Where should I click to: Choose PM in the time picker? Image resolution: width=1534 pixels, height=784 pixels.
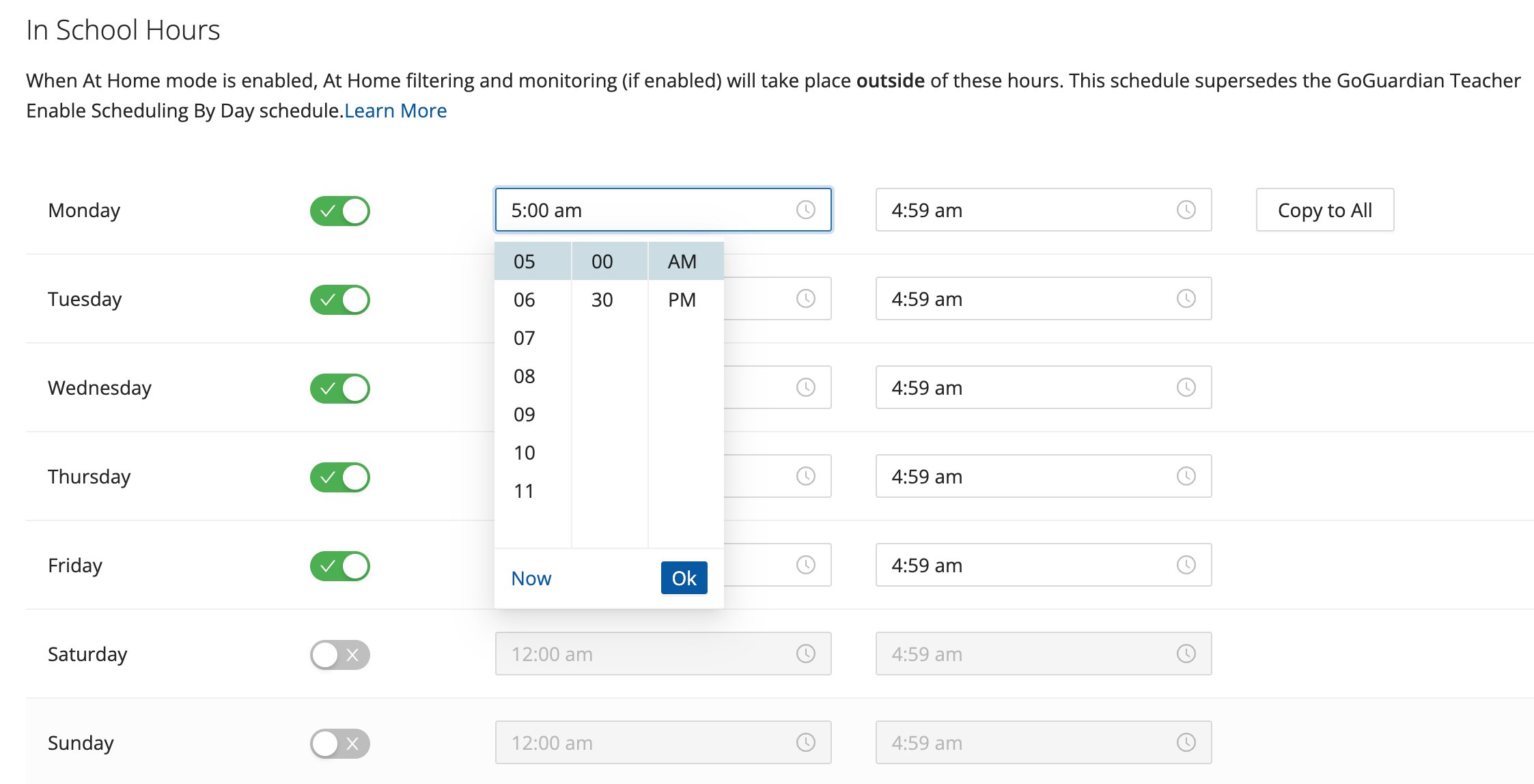pyautogui.click(x=686, y=299)
